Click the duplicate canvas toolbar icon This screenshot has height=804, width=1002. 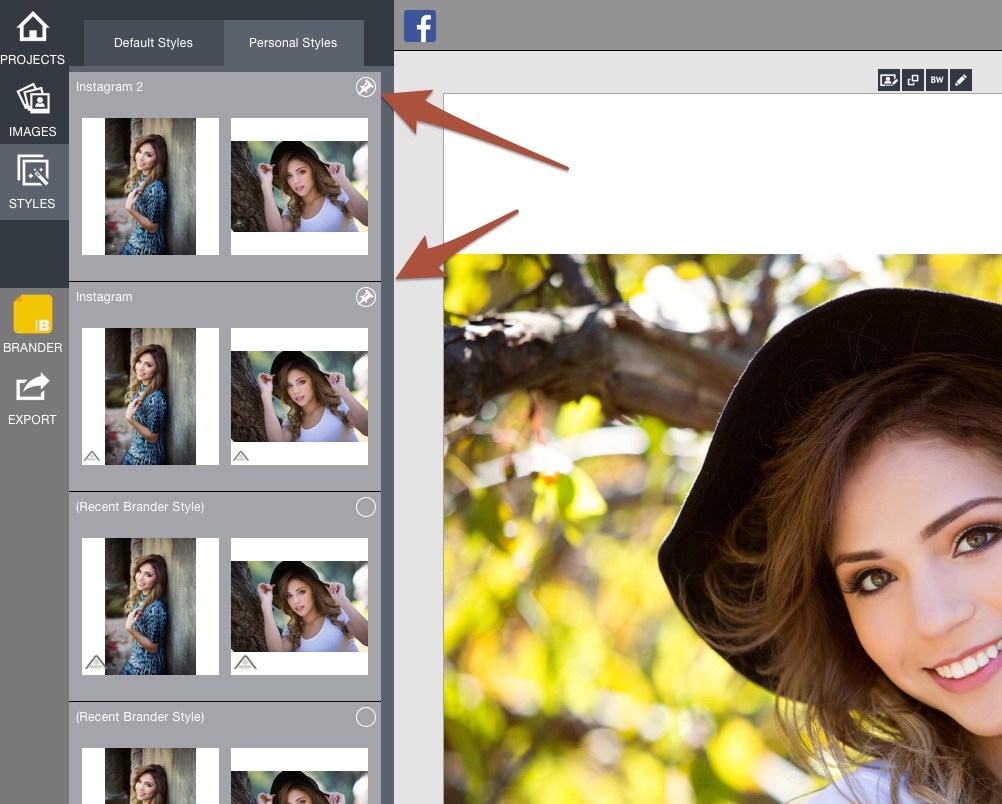(913, 80)
